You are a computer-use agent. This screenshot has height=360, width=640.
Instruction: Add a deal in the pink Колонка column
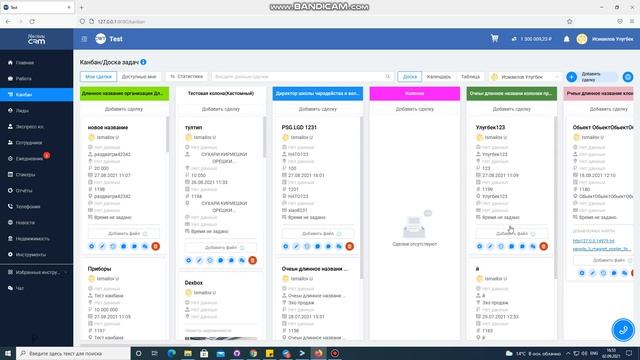(x=414, y=109)
